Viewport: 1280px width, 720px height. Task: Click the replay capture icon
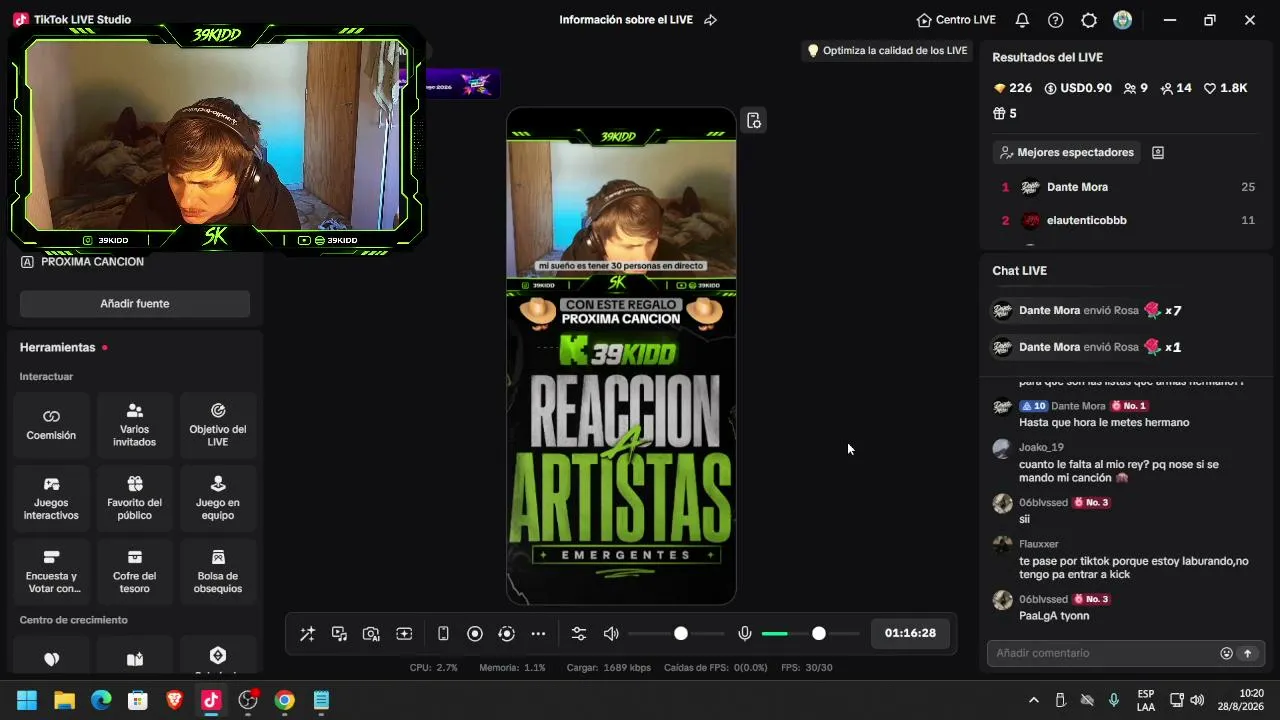point(507,633)
